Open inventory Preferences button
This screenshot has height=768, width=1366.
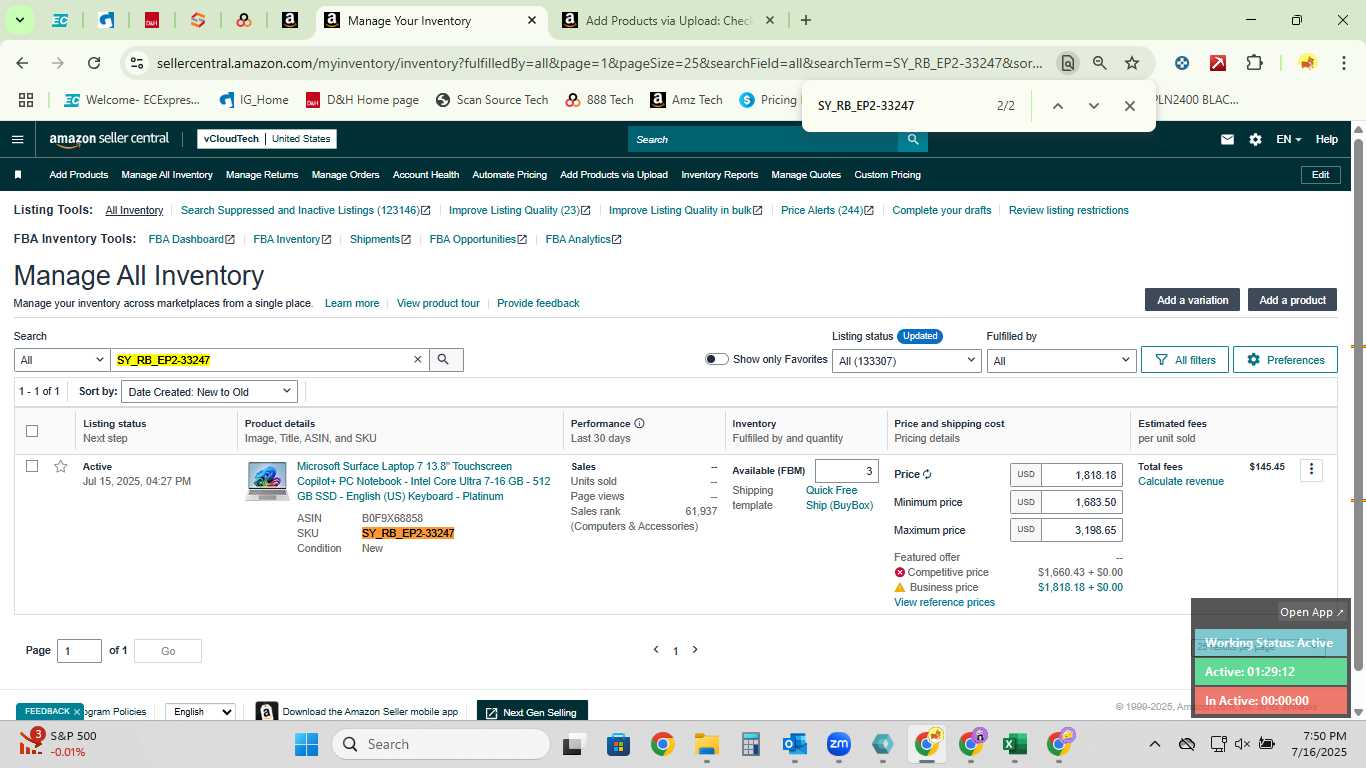(1285, 360)
